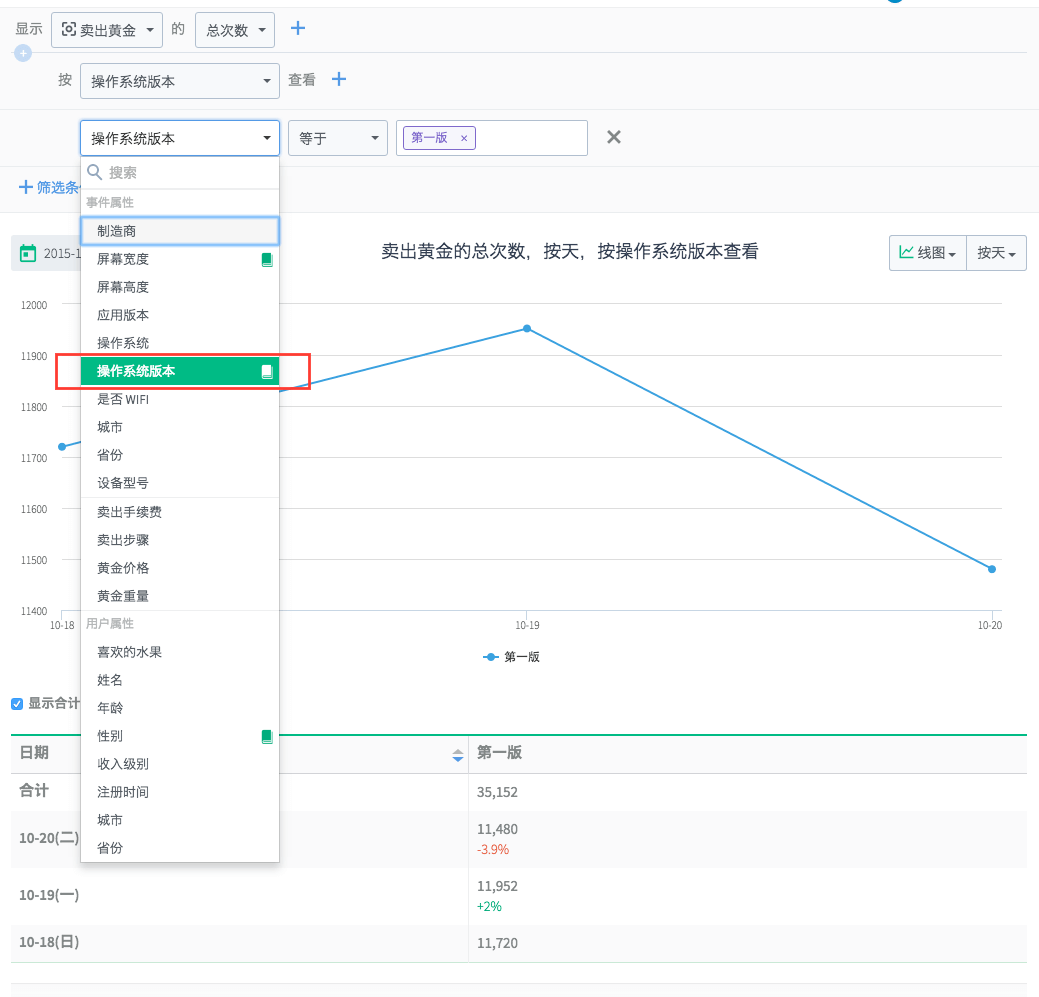Toggle 第一版 series in chart legend
Screen dimensions: 1039x997
512,657
